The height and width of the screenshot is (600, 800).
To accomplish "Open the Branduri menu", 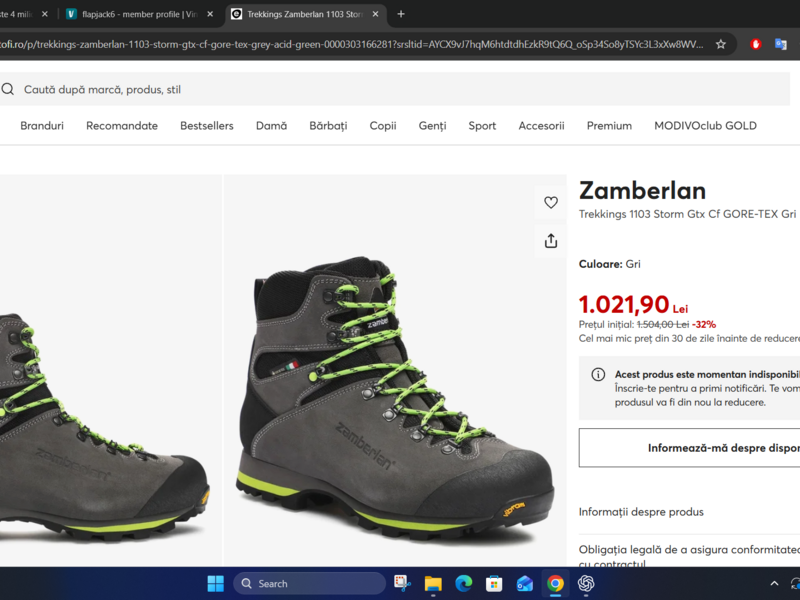I will coord(42,126).
